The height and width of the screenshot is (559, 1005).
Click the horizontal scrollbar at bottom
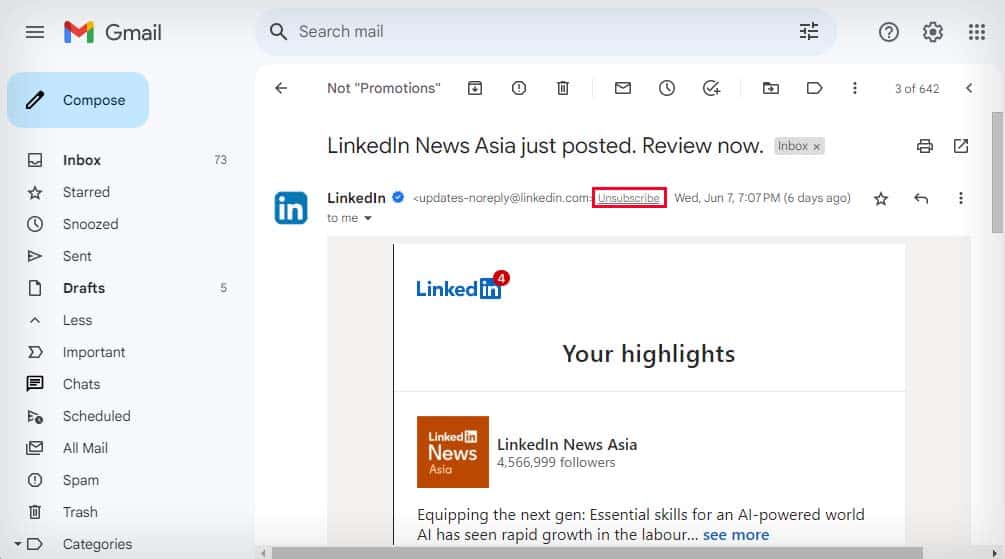coord(597,553)
